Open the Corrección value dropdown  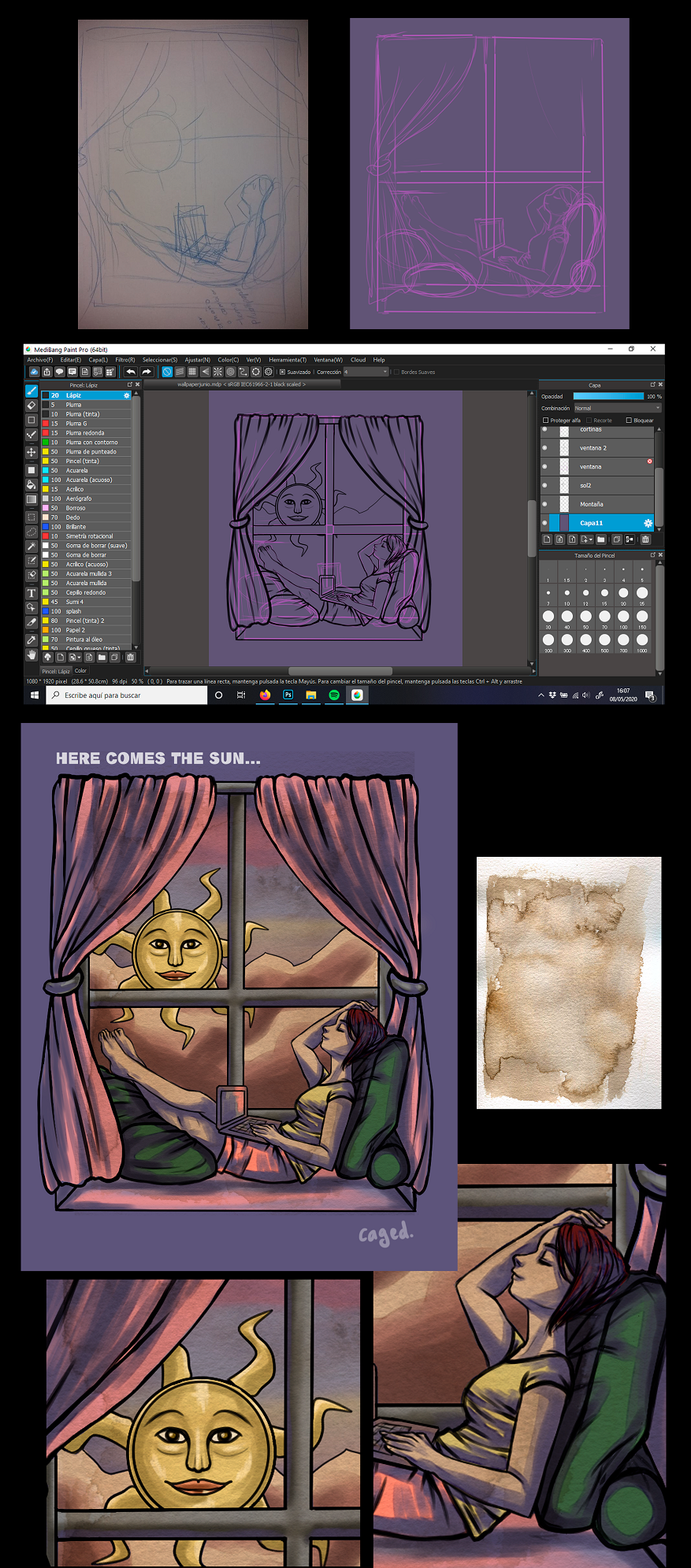pos(366,372)
